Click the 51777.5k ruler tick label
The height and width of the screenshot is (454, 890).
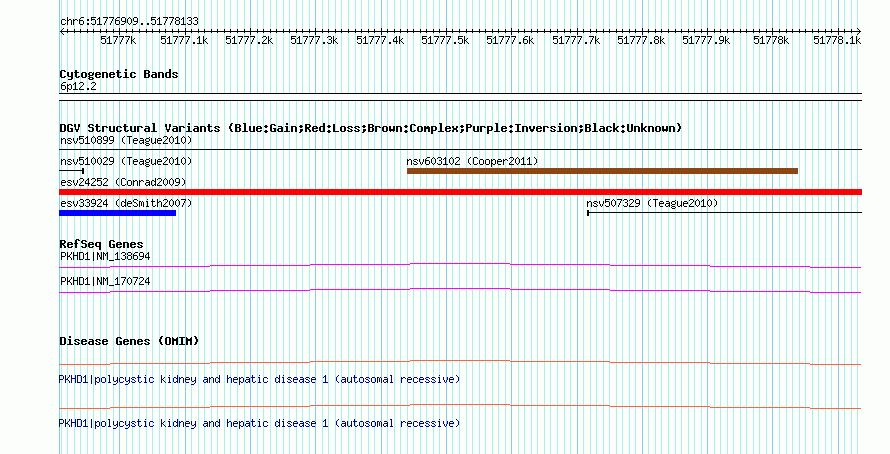point(445,40)
